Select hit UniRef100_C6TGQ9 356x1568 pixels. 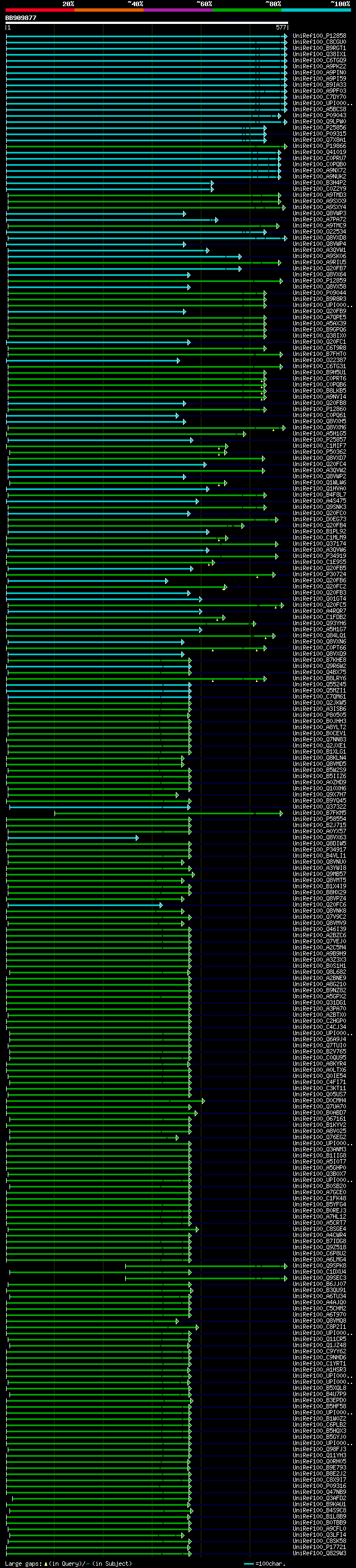(x=319, y=60)
